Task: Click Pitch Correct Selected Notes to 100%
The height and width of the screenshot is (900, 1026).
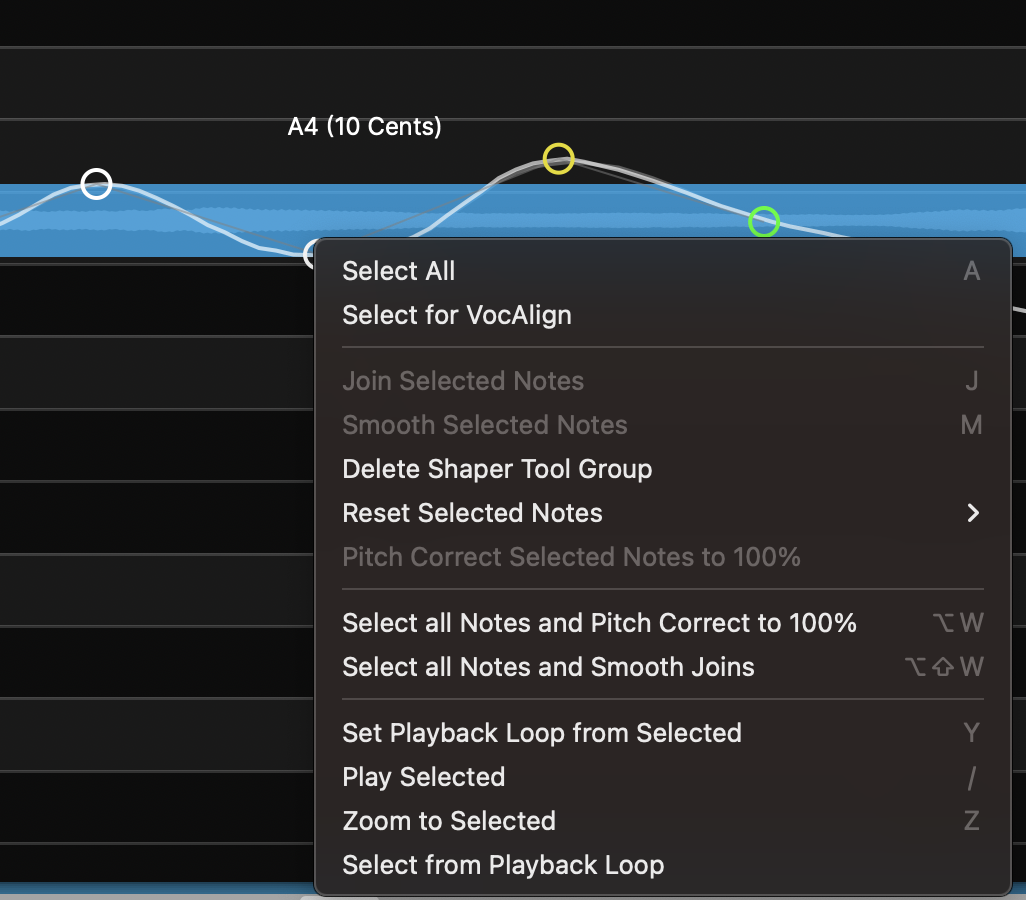Action: 571,557
